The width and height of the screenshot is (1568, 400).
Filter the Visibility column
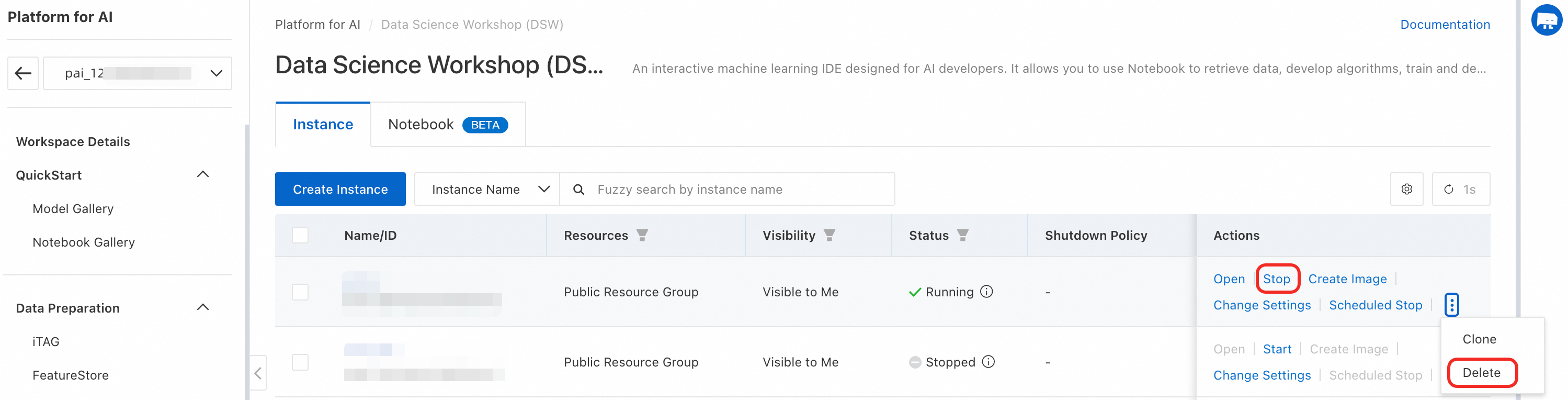(829, 236)
